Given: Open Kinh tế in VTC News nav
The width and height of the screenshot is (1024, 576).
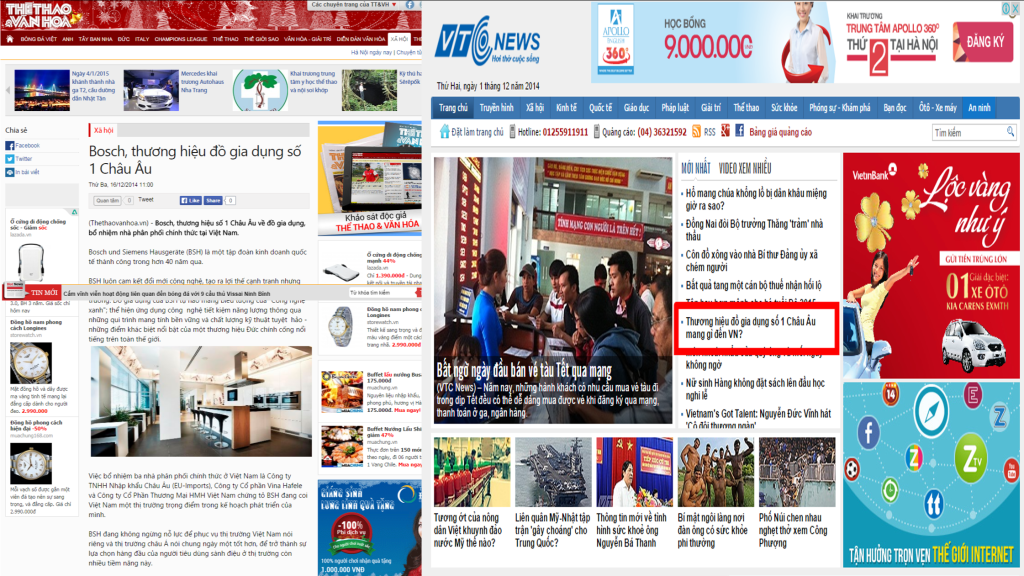Looking at the screenshot, I should (566, 108).
